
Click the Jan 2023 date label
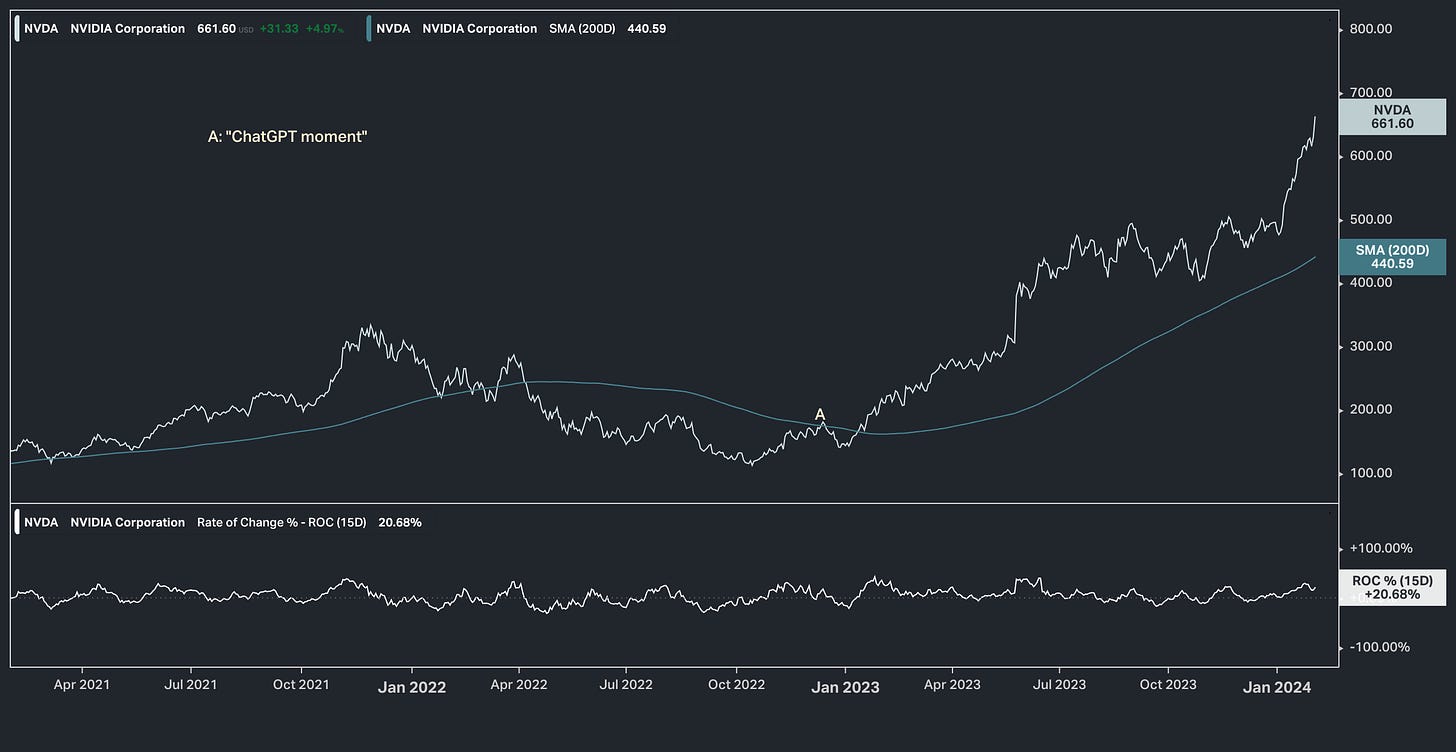846,687
